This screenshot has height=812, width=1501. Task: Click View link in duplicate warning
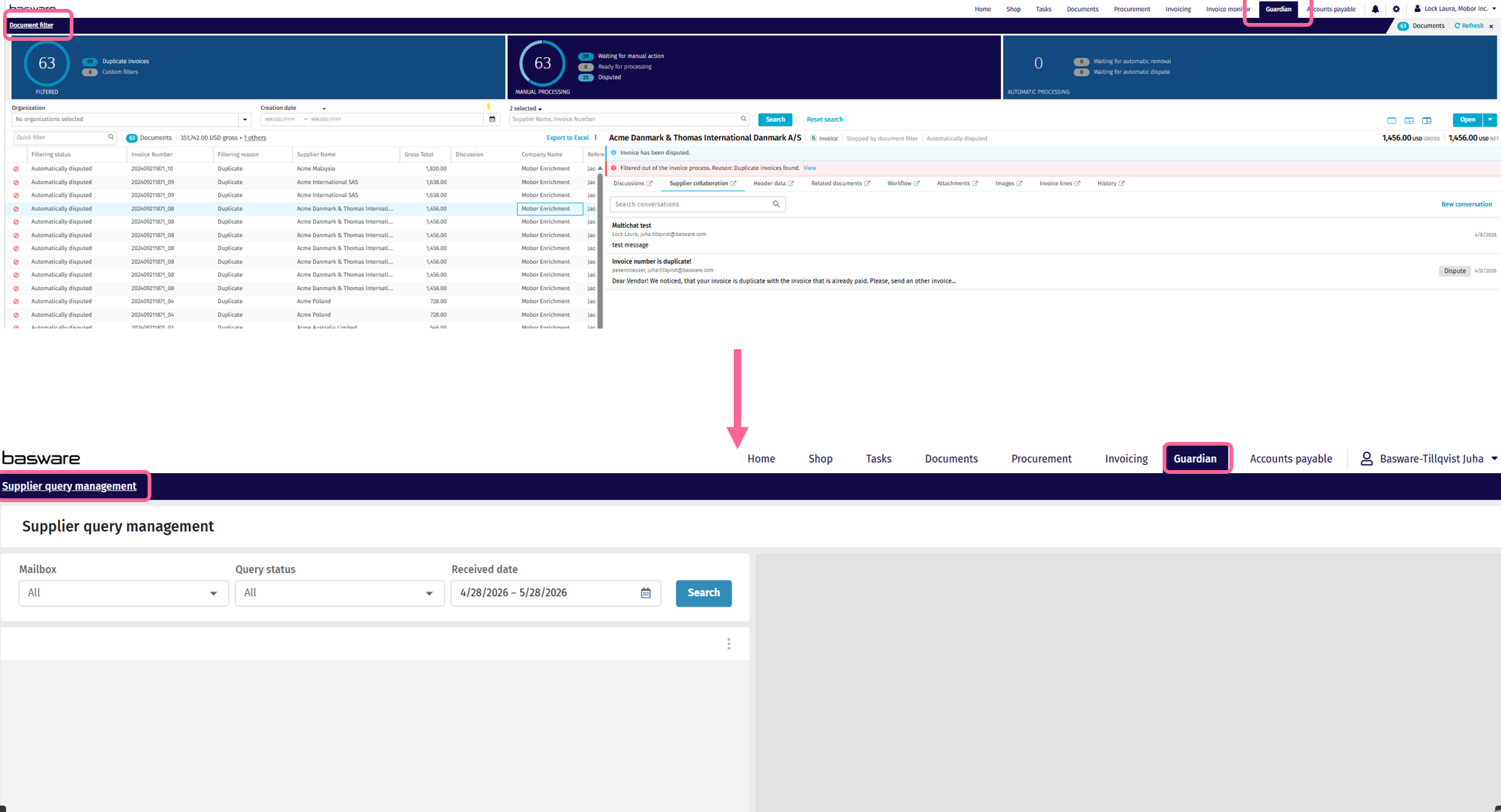[x=809, y=168]
